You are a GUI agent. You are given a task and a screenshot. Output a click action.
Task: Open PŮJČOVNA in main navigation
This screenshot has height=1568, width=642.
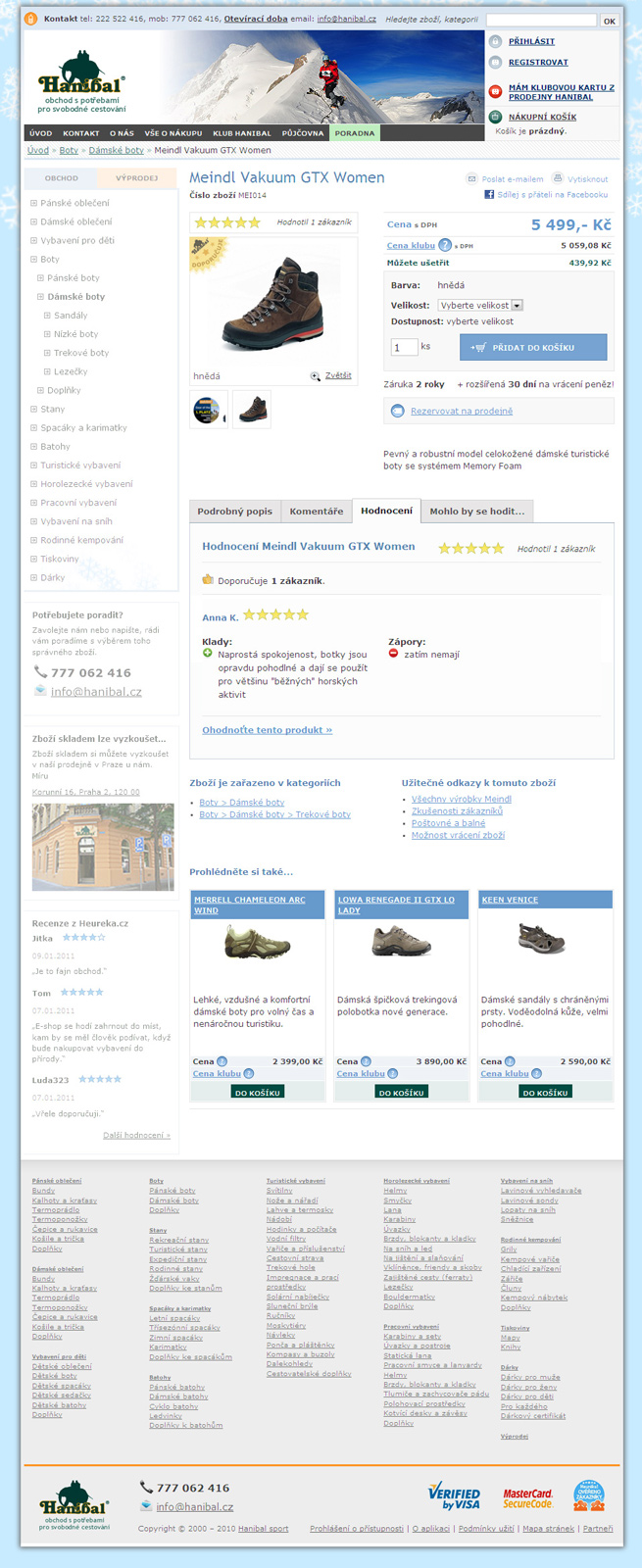point(303,133)
